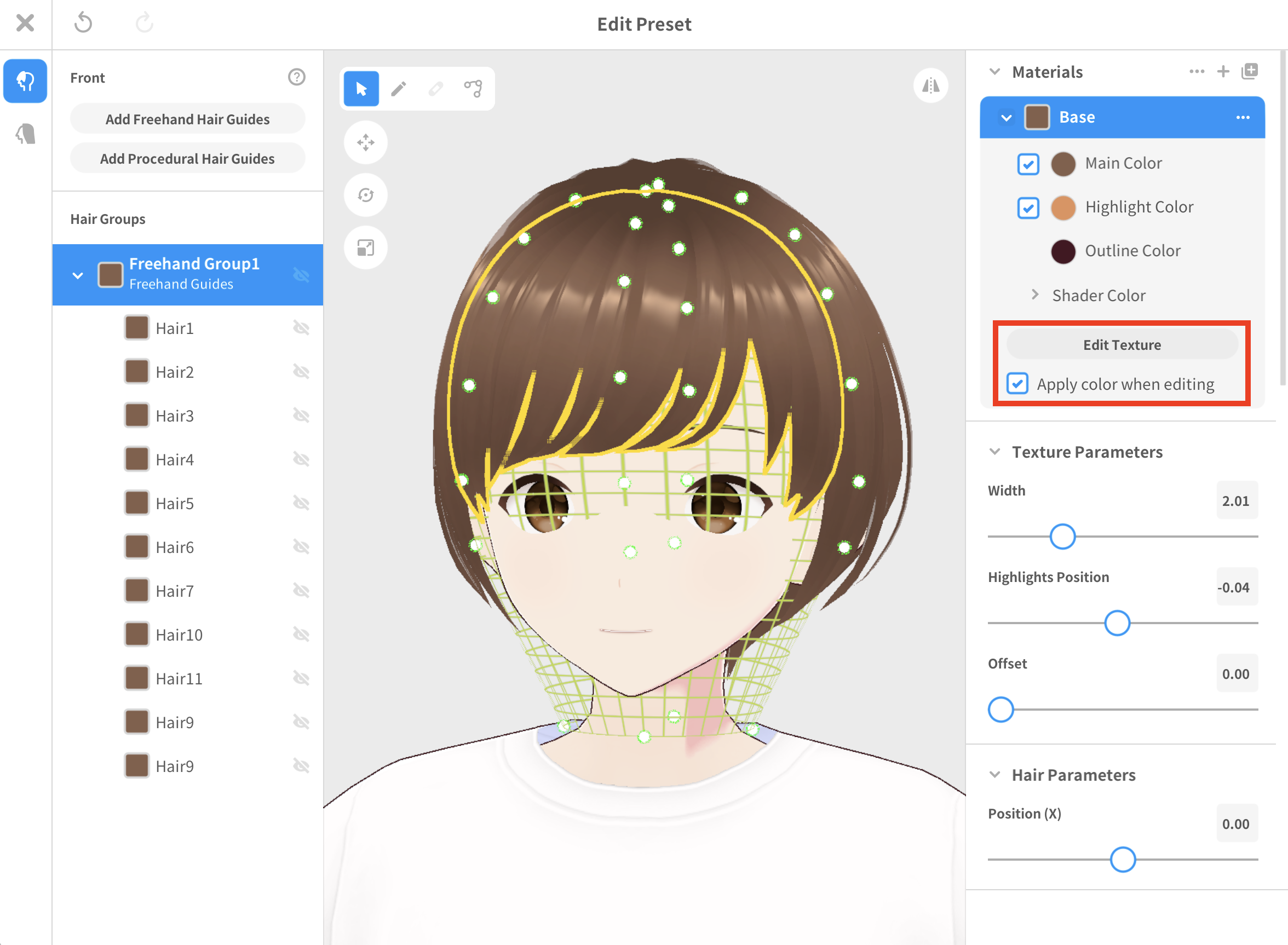
Task: Collapse Freehand Group1 tree
Action: [78, 275]
